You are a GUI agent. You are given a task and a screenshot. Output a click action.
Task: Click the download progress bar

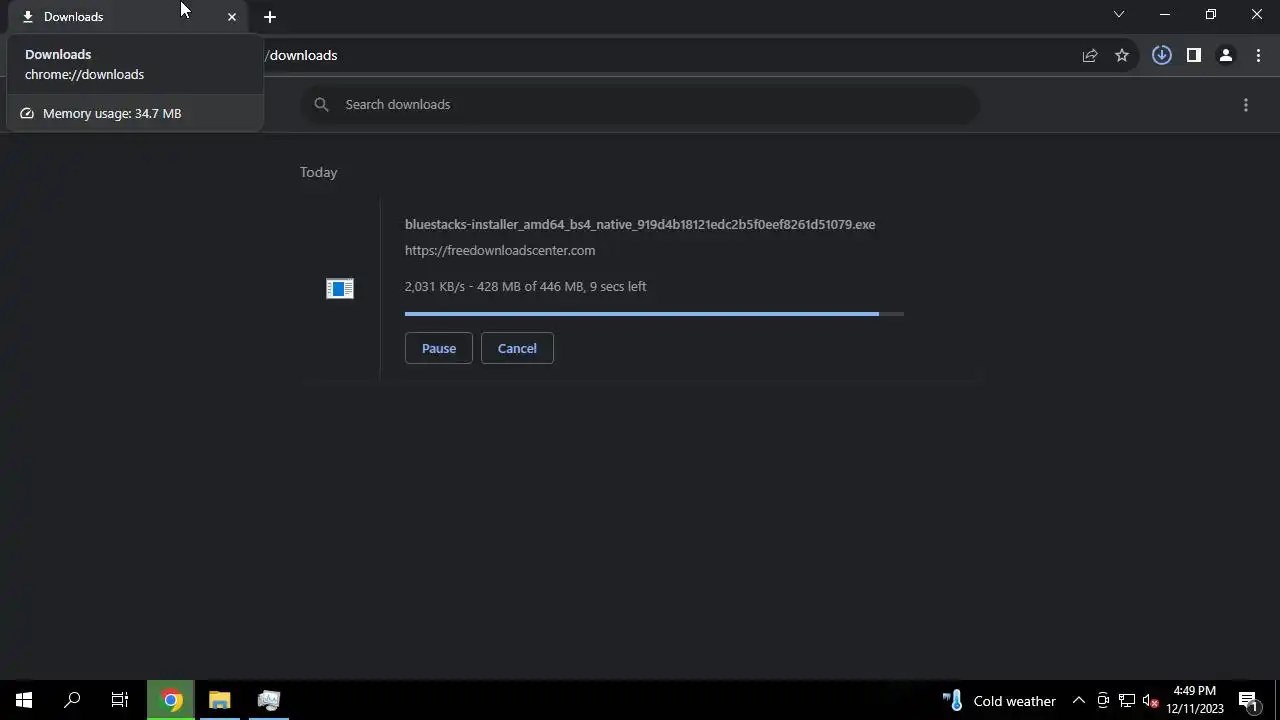(x=654, y=314)
